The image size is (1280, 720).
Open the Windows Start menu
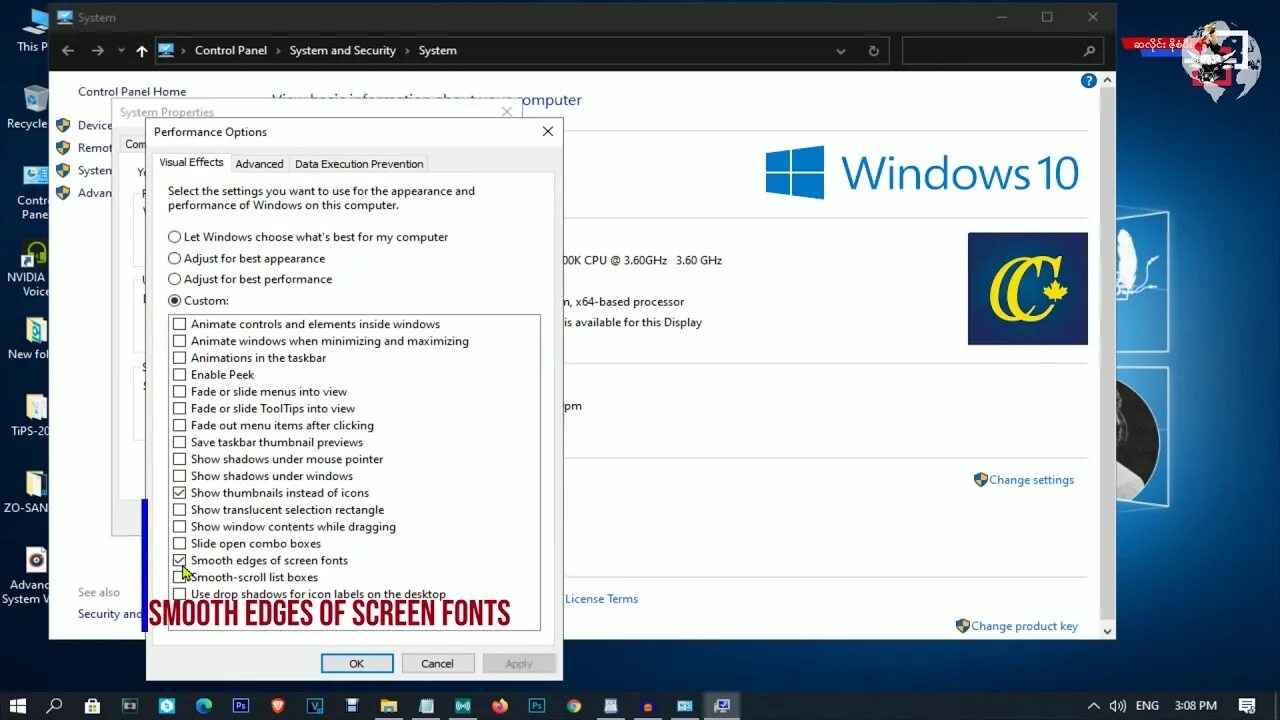click(17, 706)
